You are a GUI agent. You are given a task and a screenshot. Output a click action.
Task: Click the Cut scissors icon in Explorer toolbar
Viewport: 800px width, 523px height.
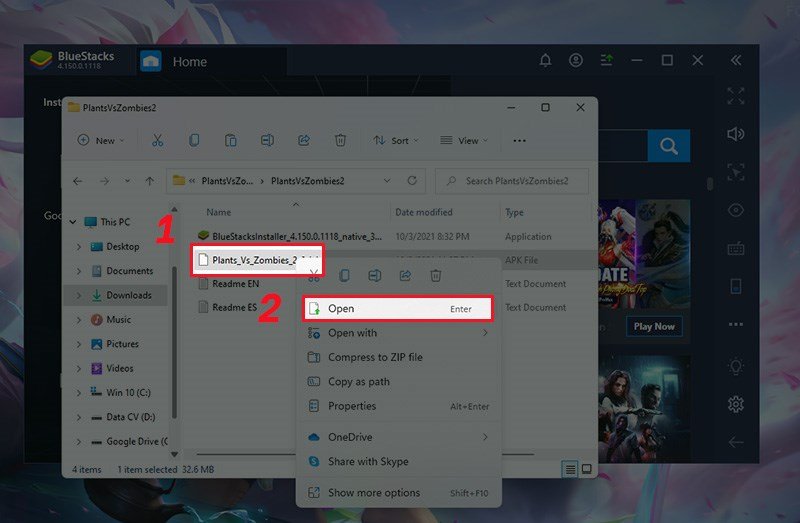pyautogui.click(x=158, y=141)
